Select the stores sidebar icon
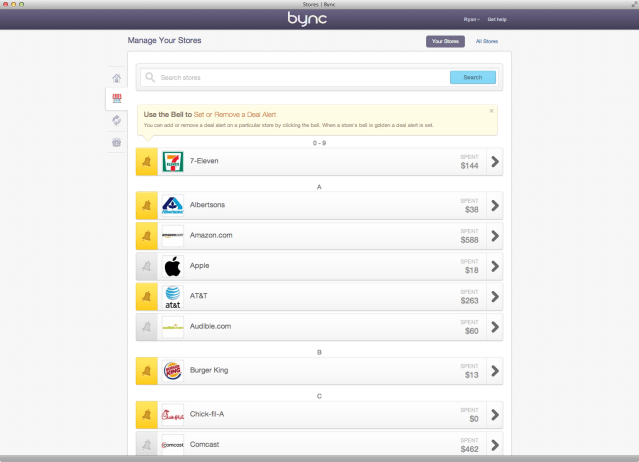This screenshot has width=639, height=462. coord(117,99)
